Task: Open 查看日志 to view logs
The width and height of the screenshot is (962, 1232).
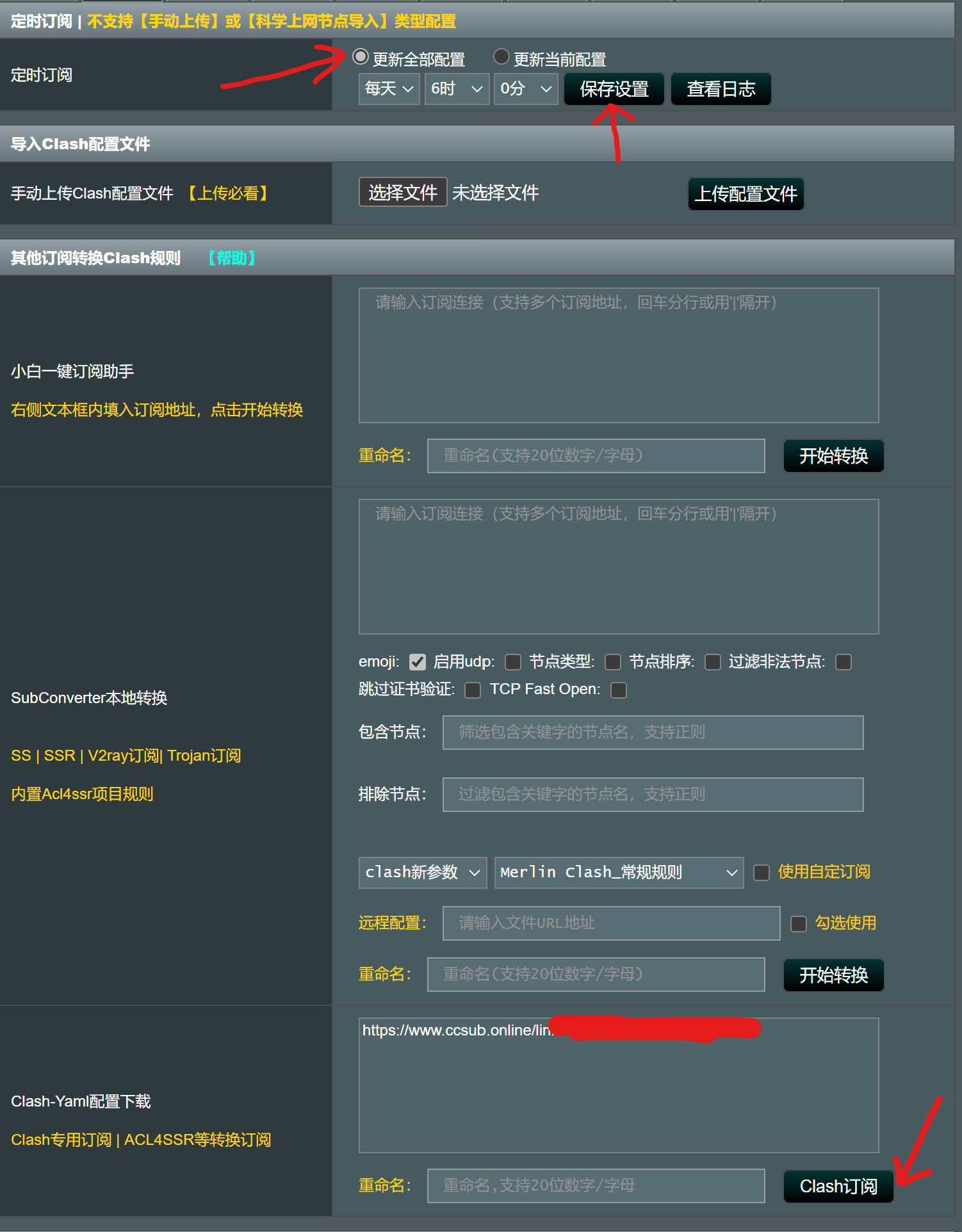Action: pos(721,89)
